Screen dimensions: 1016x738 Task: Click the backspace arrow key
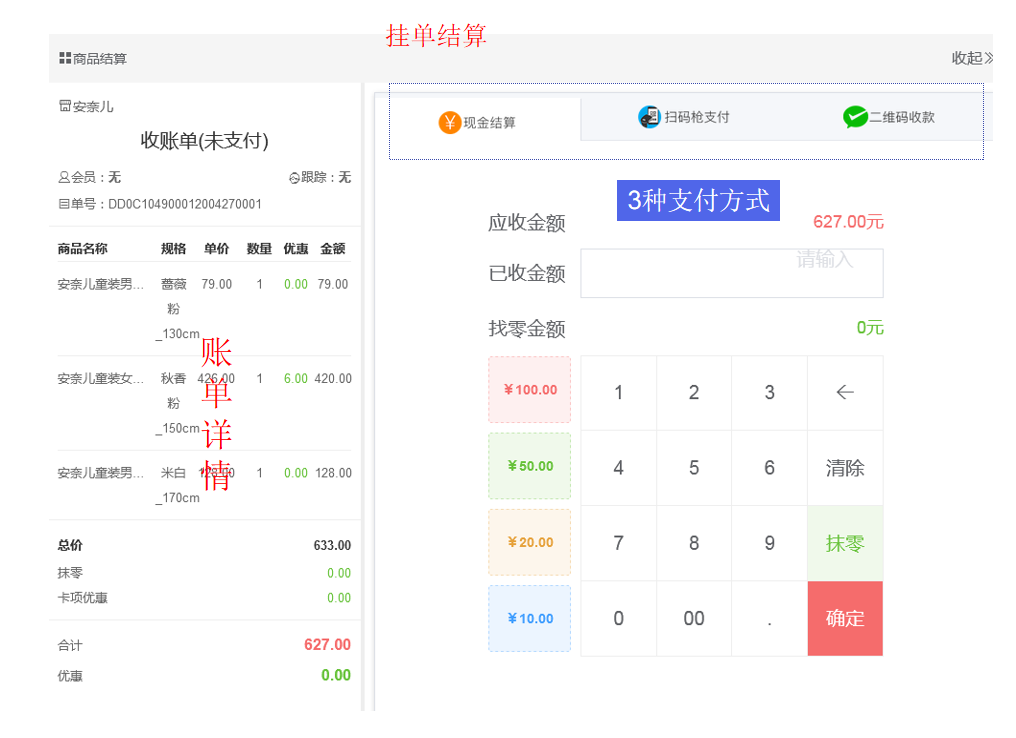click(845, 393)
